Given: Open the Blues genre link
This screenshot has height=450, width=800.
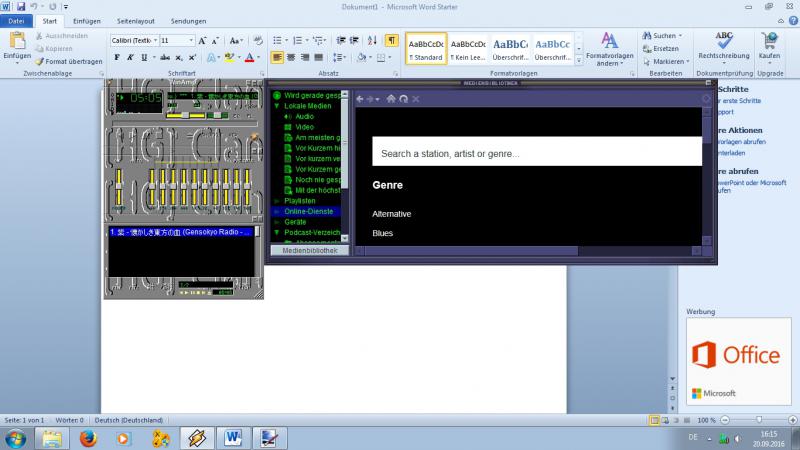Looking at the screenshot, I should [383, 233].
